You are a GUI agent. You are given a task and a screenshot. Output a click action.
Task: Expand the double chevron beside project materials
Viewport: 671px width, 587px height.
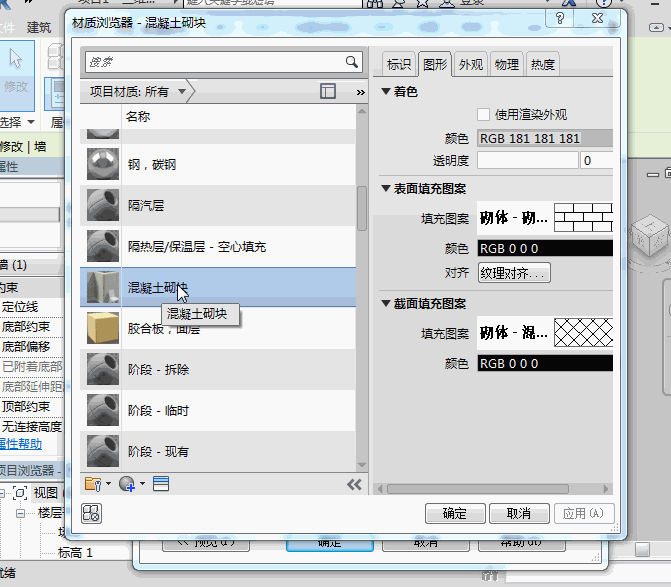[x=361, y=92]
